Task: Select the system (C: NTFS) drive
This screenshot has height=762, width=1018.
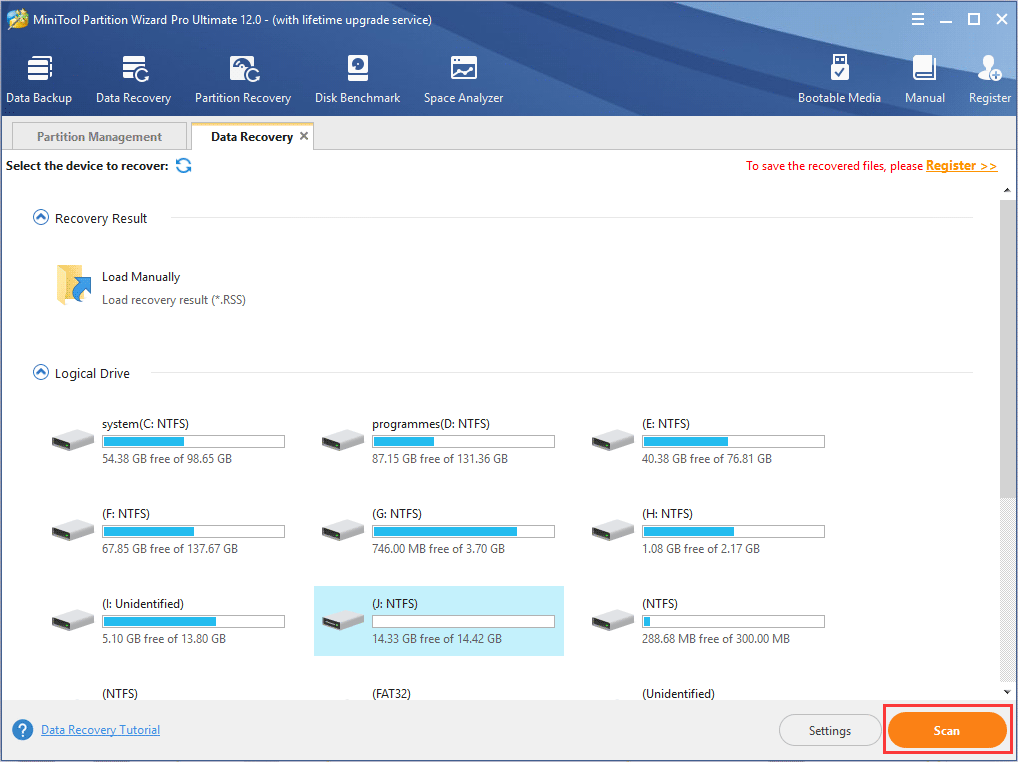Action: point(168,441)
